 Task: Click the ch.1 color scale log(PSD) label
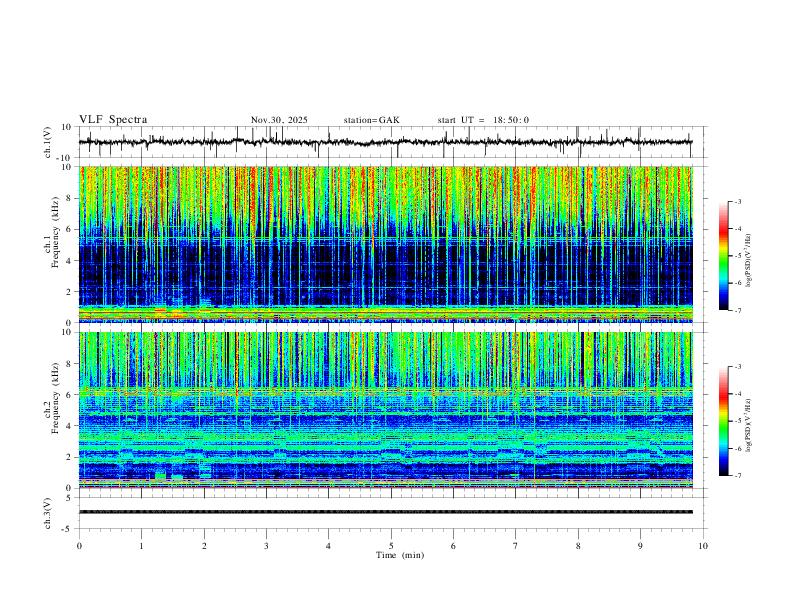[x=749, y=261]
